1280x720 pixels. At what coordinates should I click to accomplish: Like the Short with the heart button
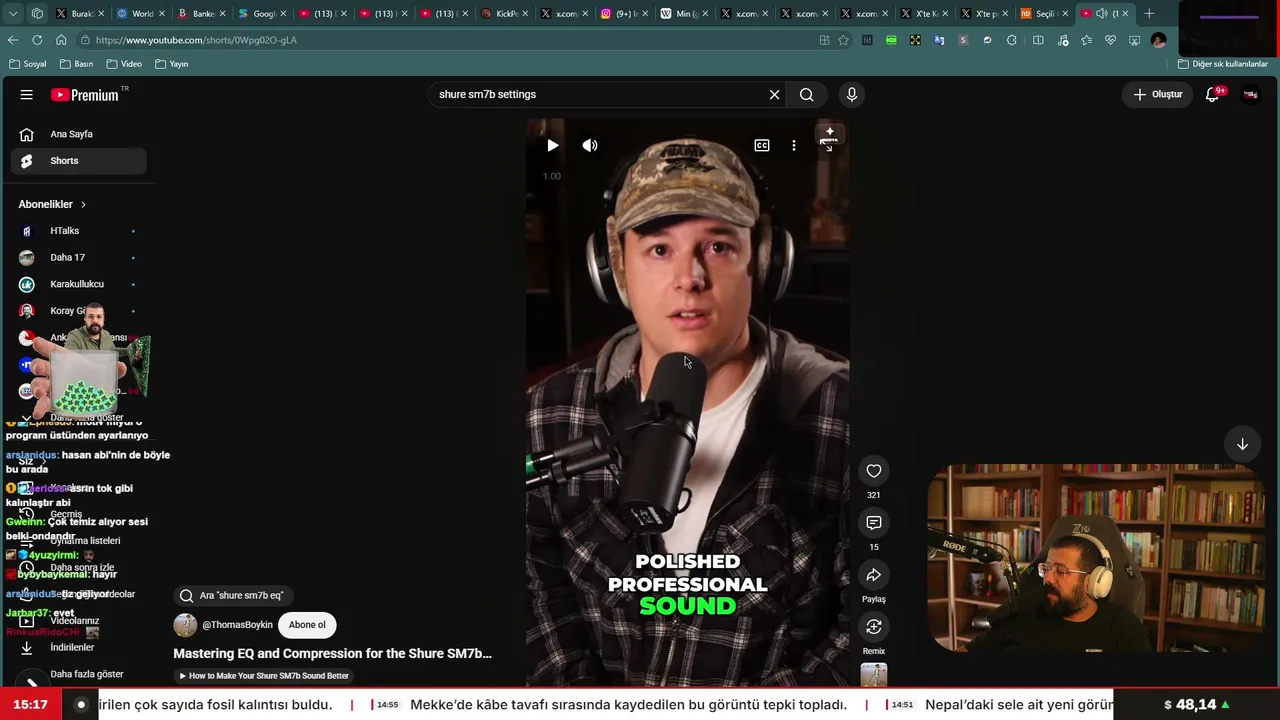pyautogui.click(x=874, y=471)
